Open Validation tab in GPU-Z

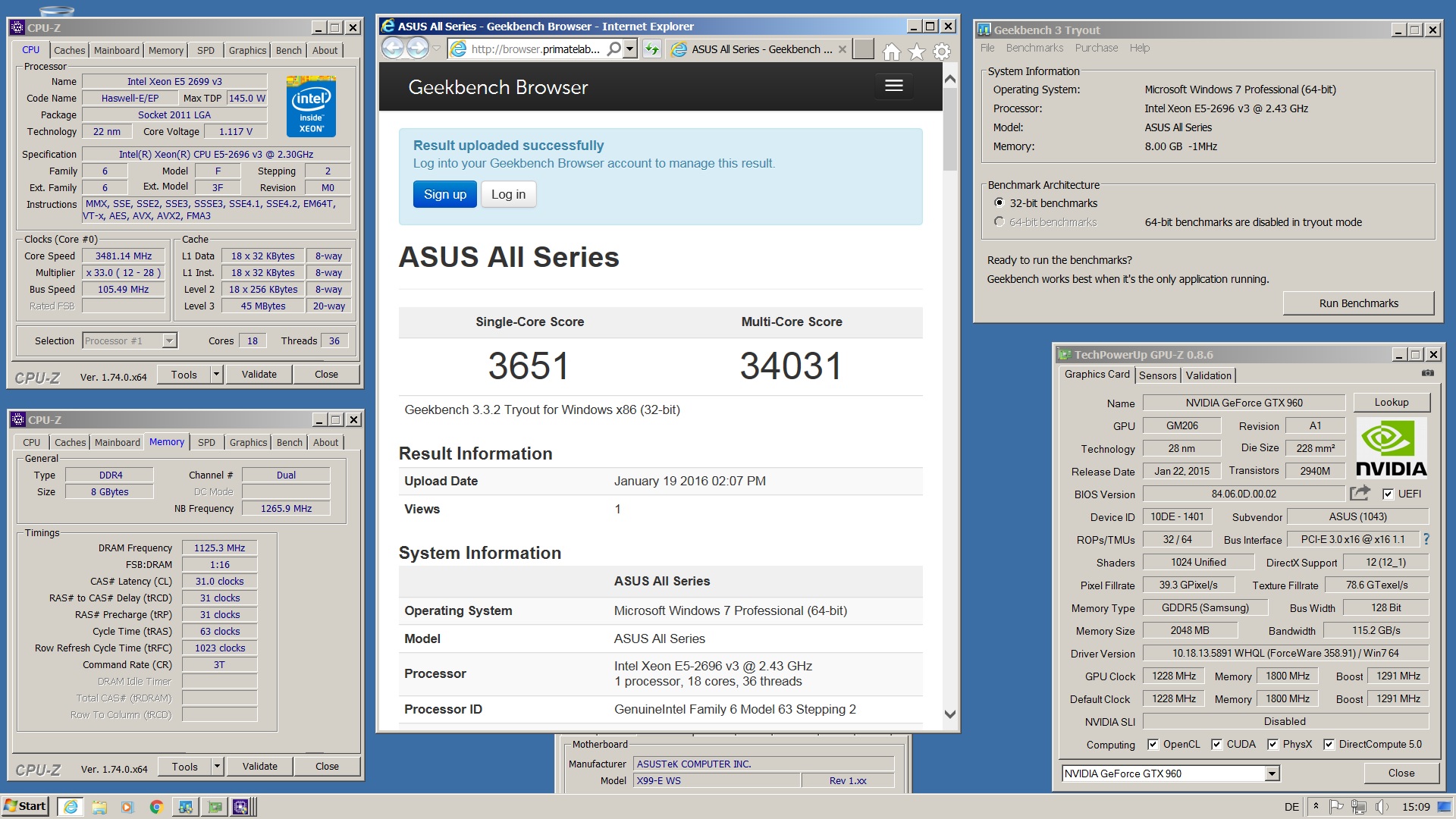(x=1209, y=375)
